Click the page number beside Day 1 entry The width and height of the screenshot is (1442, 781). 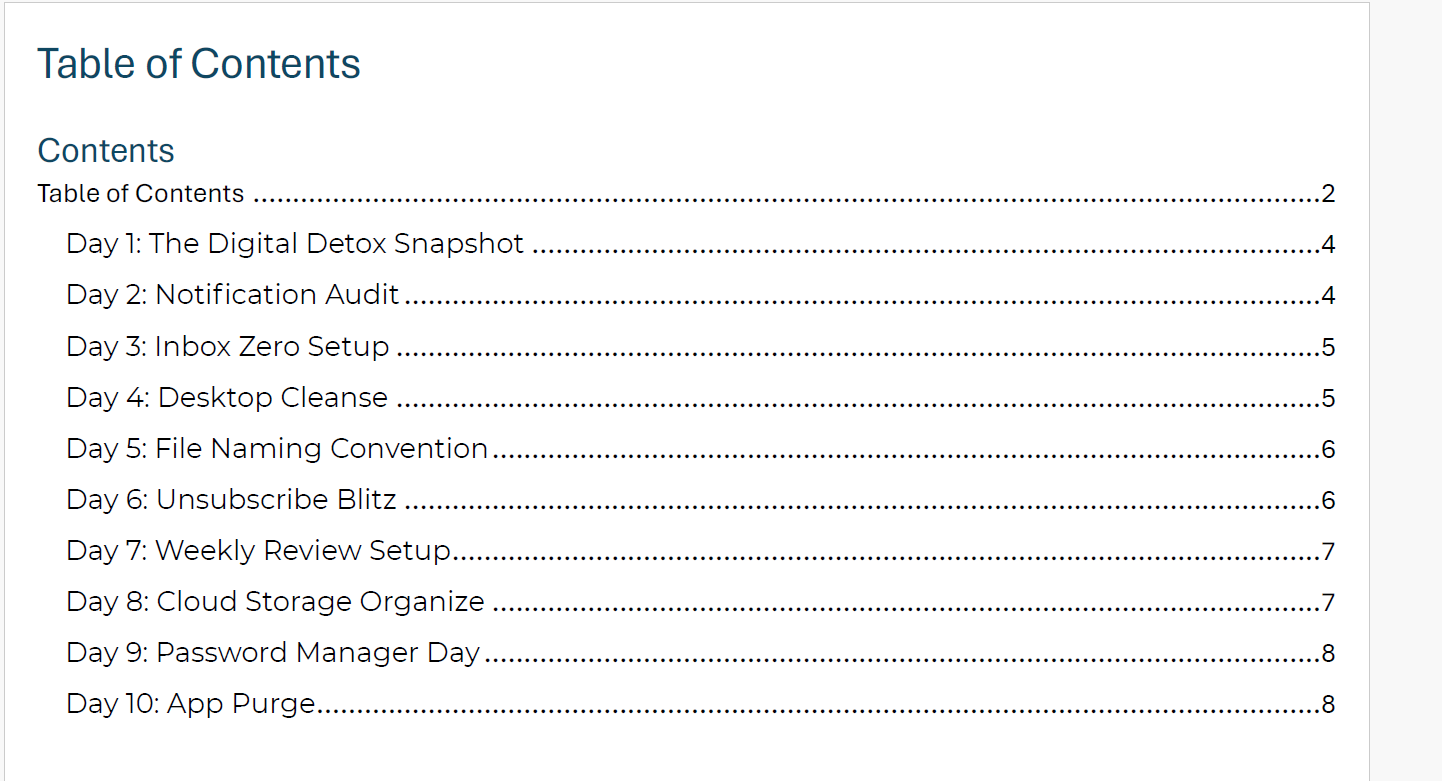pos(1328,245)
